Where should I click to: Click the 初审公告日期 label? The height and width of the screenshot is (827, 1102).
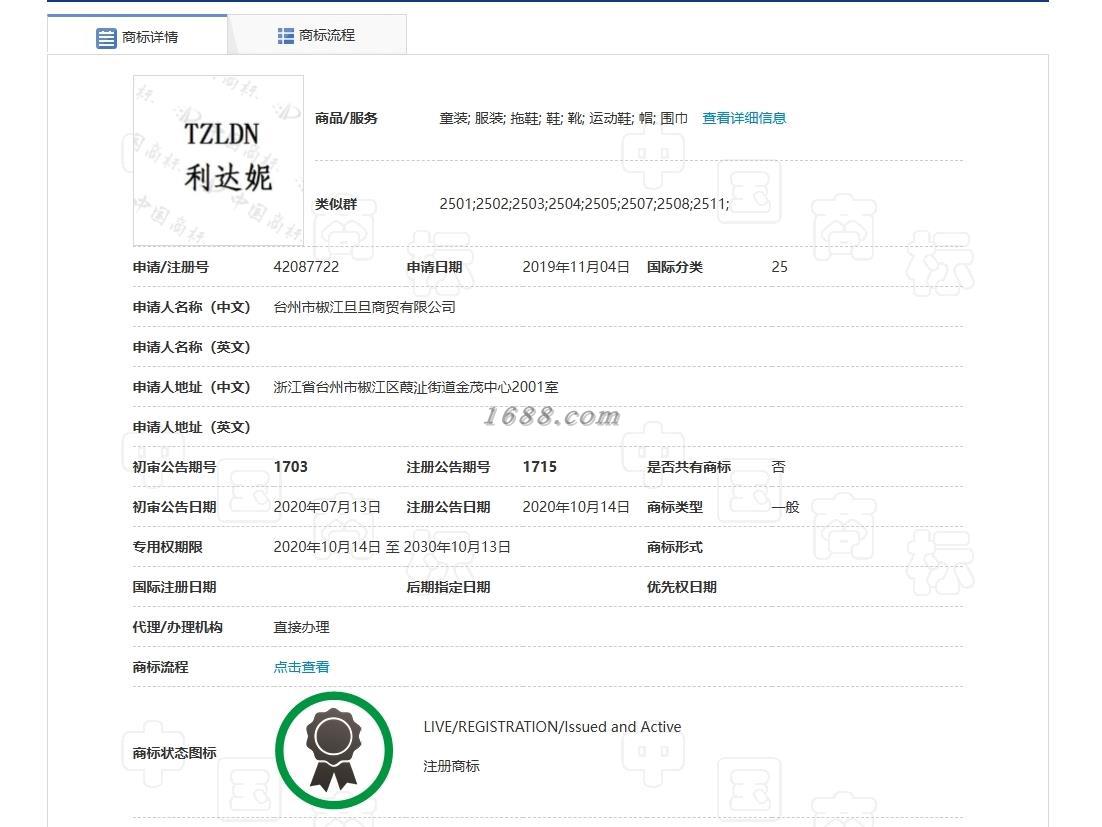point(174,507)
